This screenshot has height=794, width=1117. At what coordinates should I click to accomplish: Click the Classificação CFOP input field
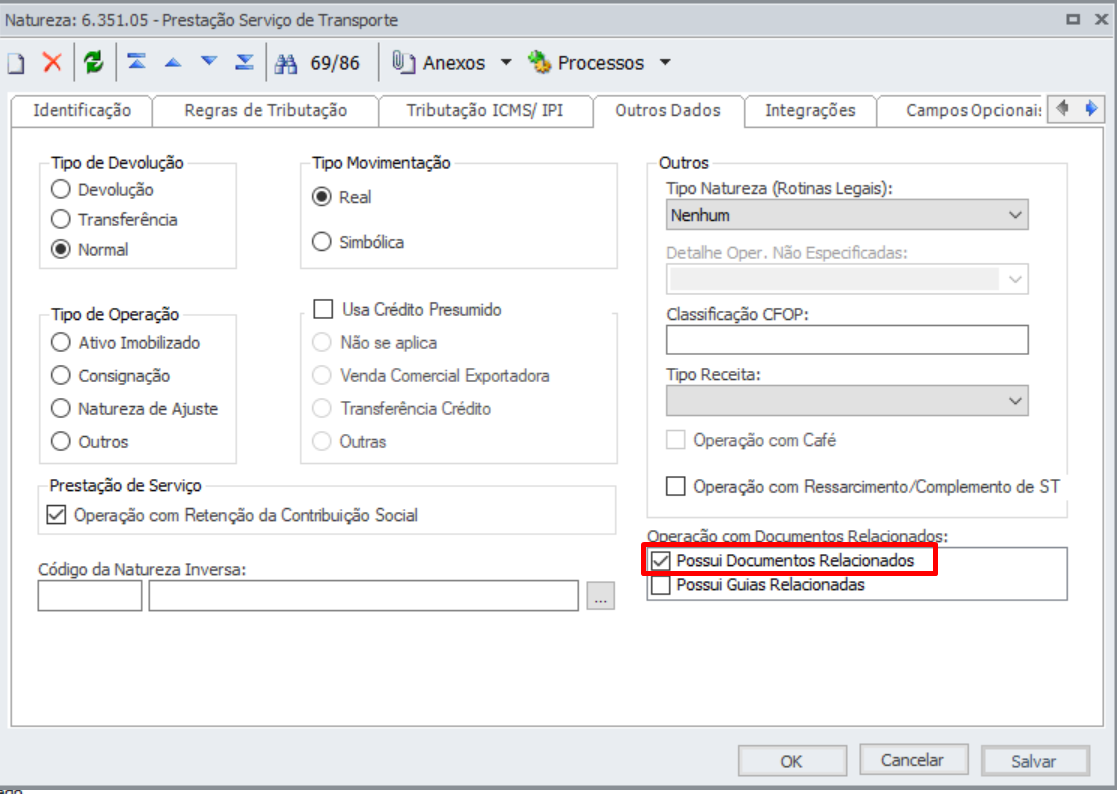click(x=846, y=341)
